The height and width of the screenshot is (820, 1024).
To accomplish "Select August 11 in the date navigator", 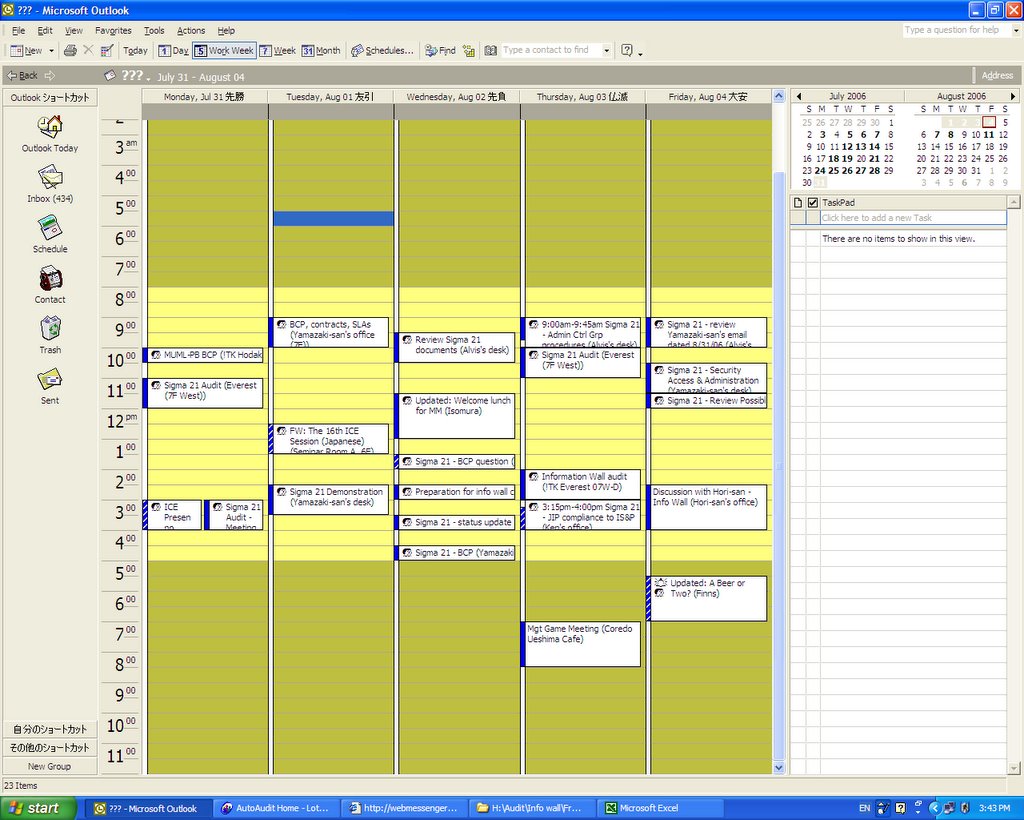I will [x=989, y=134].
